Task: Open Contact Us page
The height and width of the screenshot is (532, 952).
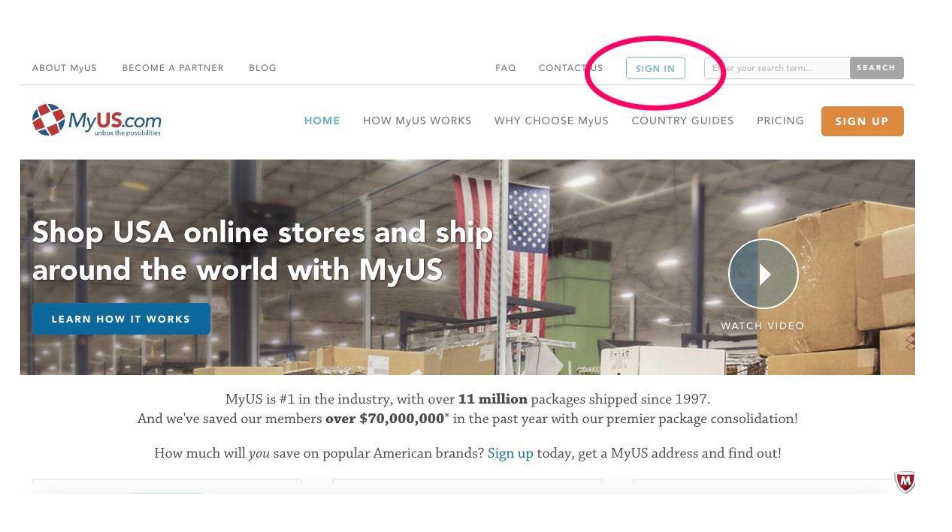Action: (571, 68)
